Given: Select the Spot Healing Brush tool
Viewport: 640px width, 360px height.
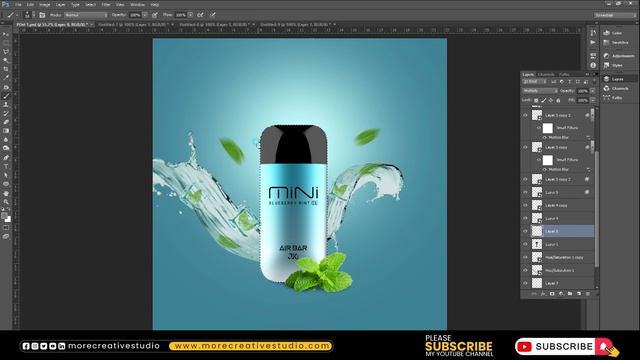Looking at the screenshot, I should (6, 87).
